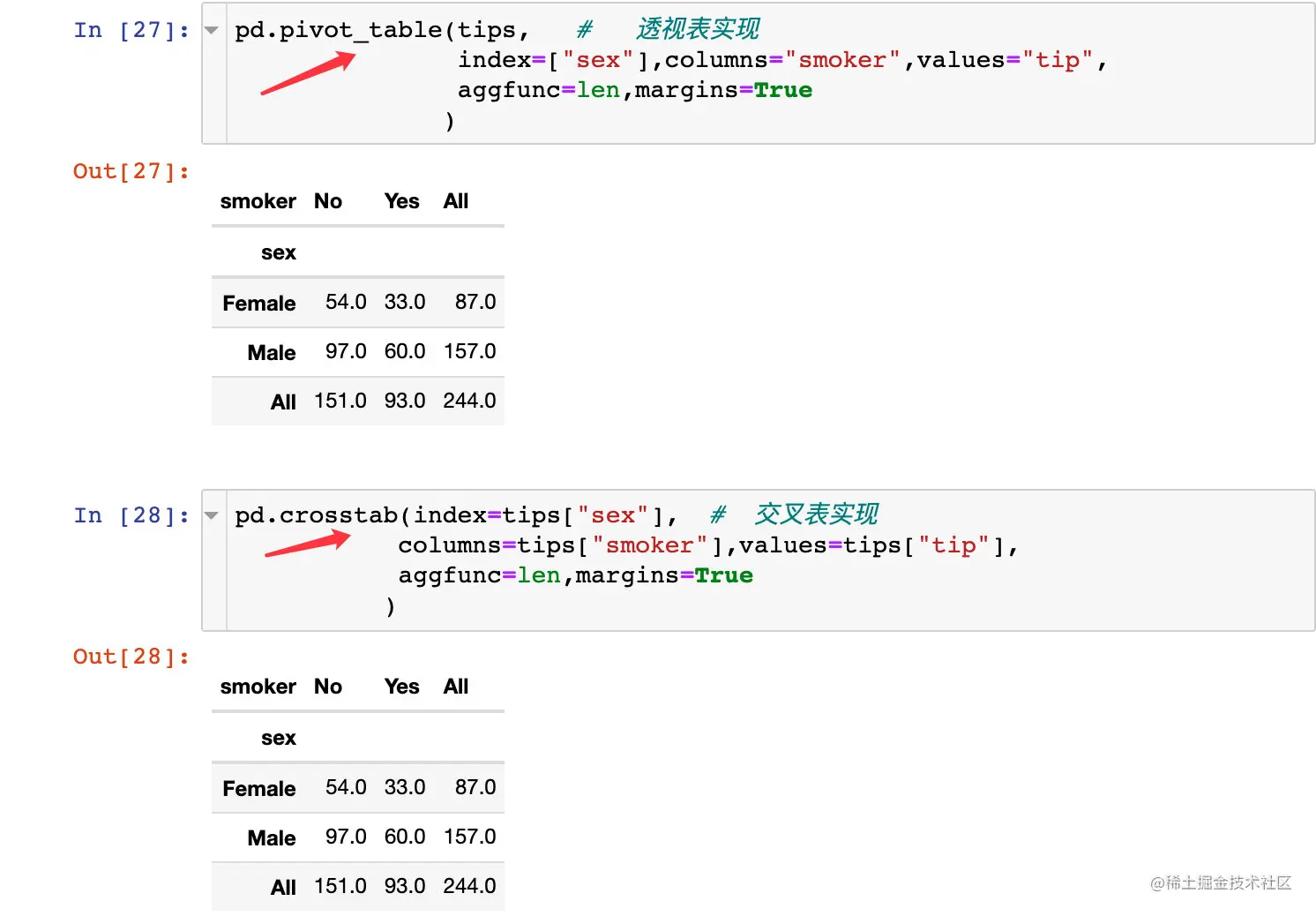Image resolution: width=1316 pixels, height=916 pixels.
Task: Click value 54.0 in Out[28] table
Action: pos(346,787)
